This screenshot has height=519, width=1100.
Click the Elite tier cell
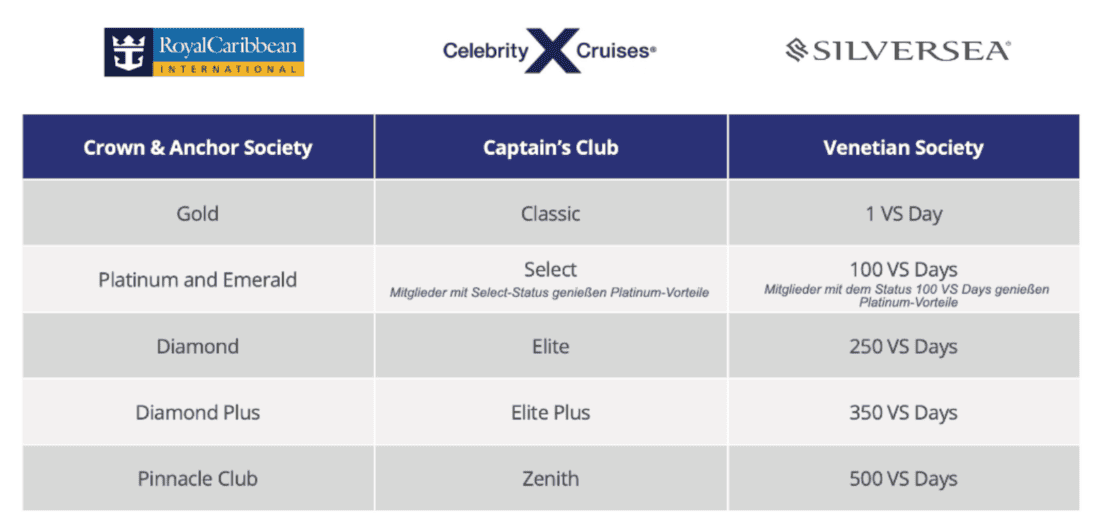pos(551,346)
